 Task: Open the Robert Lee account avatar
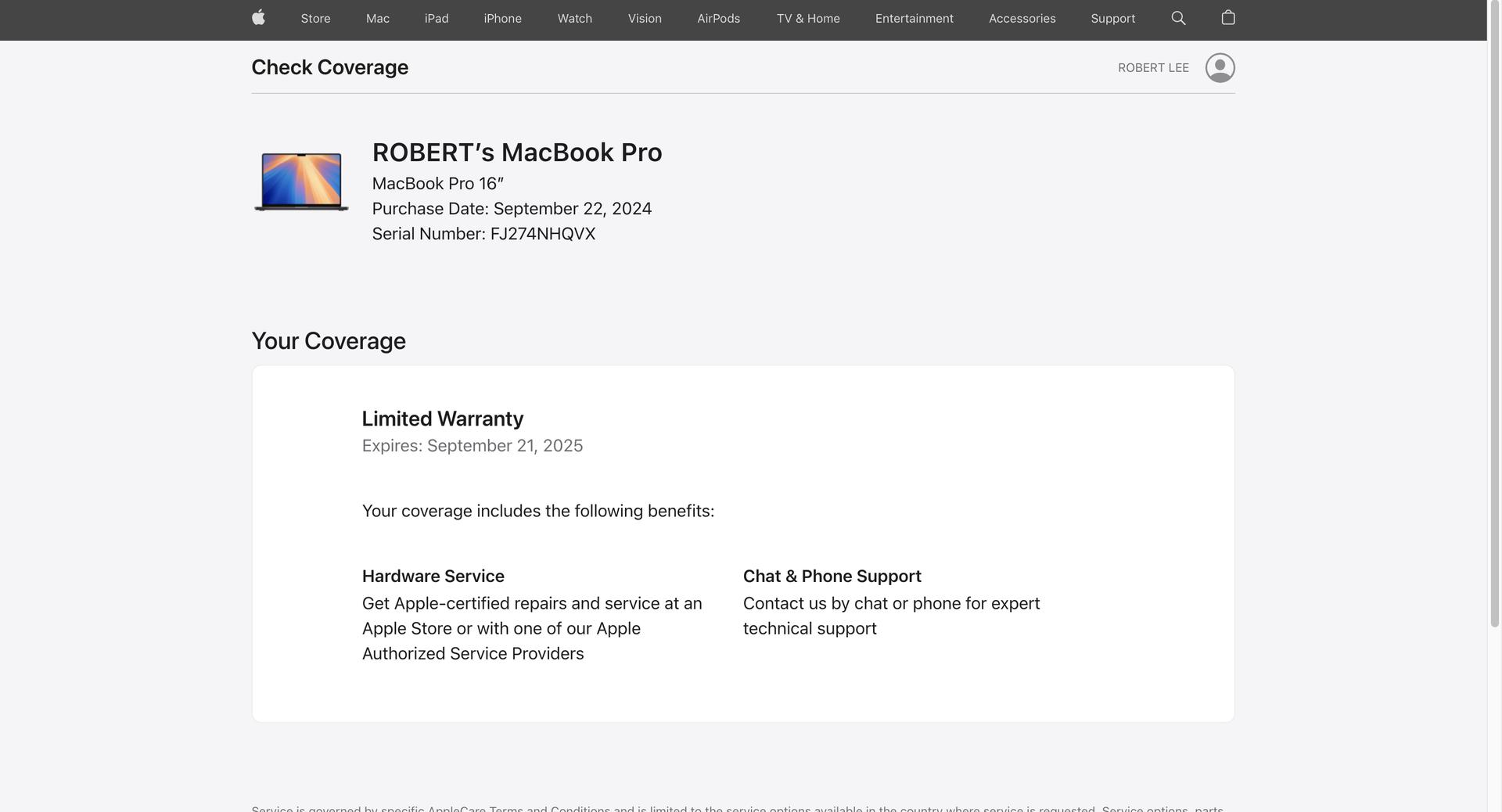click(x=1220, y=68)
